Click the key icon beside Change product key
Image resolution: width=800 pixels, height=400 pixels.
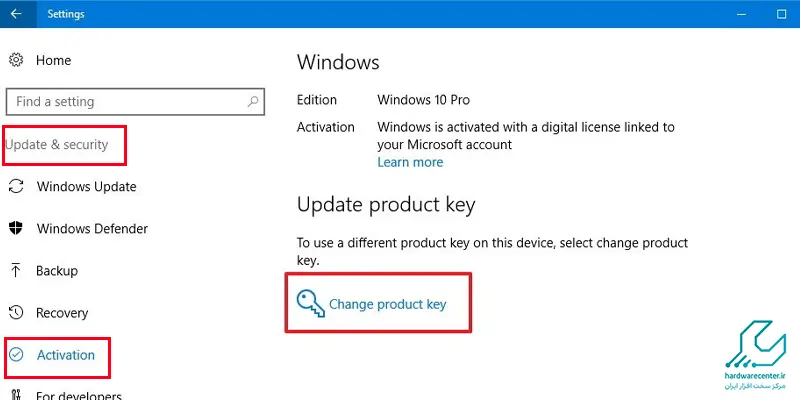tap(311, 304)
